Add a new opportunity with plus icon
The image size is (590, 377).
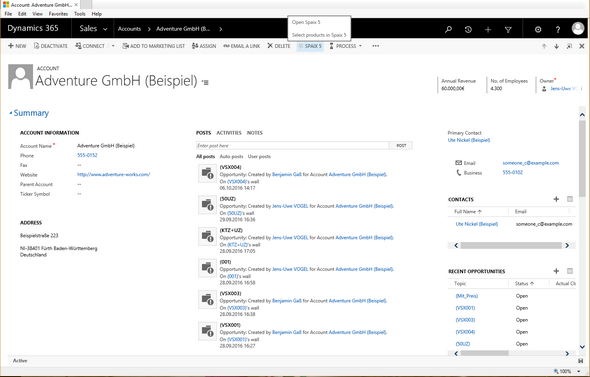point(556,271)
